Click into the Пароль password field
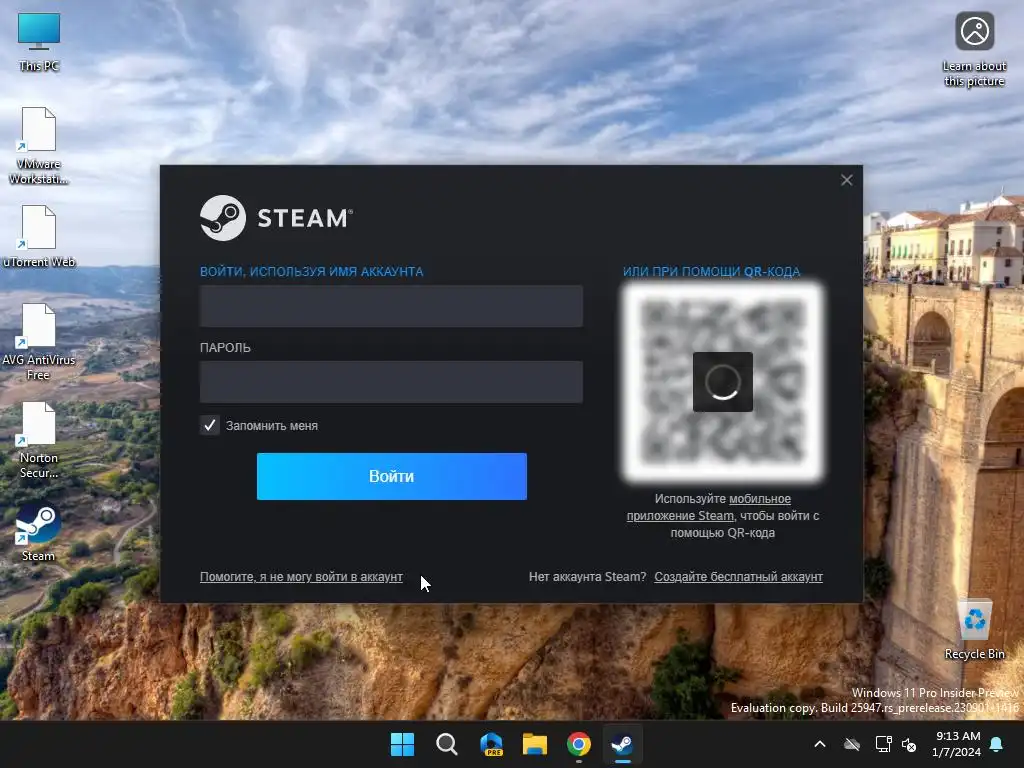Viewport: 1024px width, 768px height. (x=391, y=381)
